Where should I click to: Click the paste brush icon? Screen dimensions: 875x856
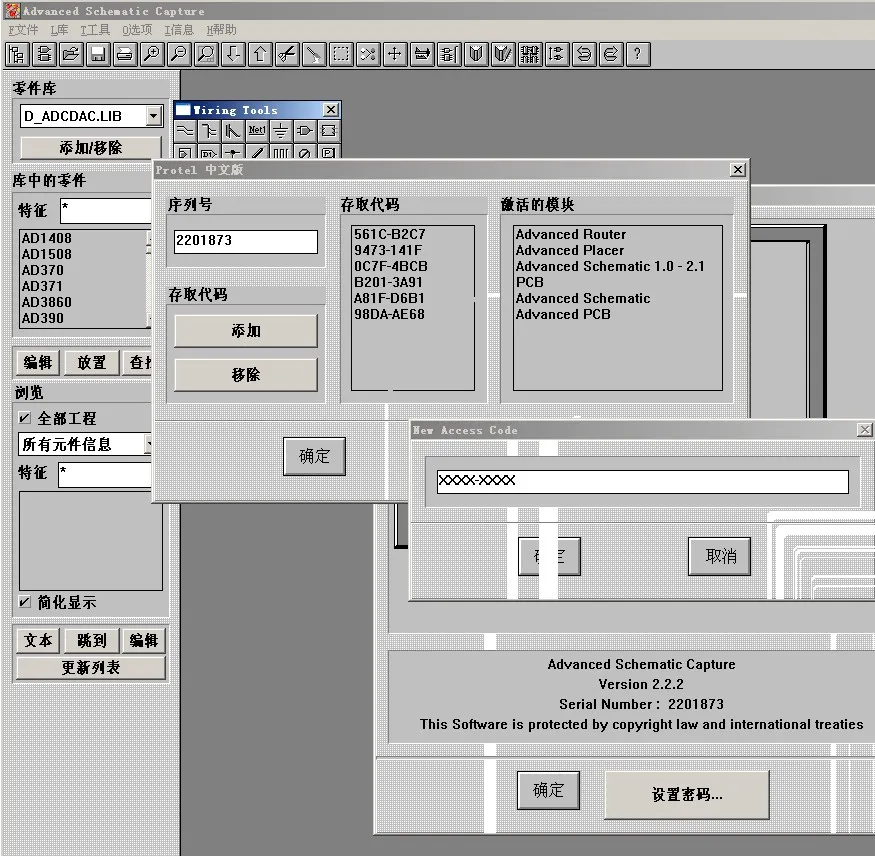(x=314, y=55)
